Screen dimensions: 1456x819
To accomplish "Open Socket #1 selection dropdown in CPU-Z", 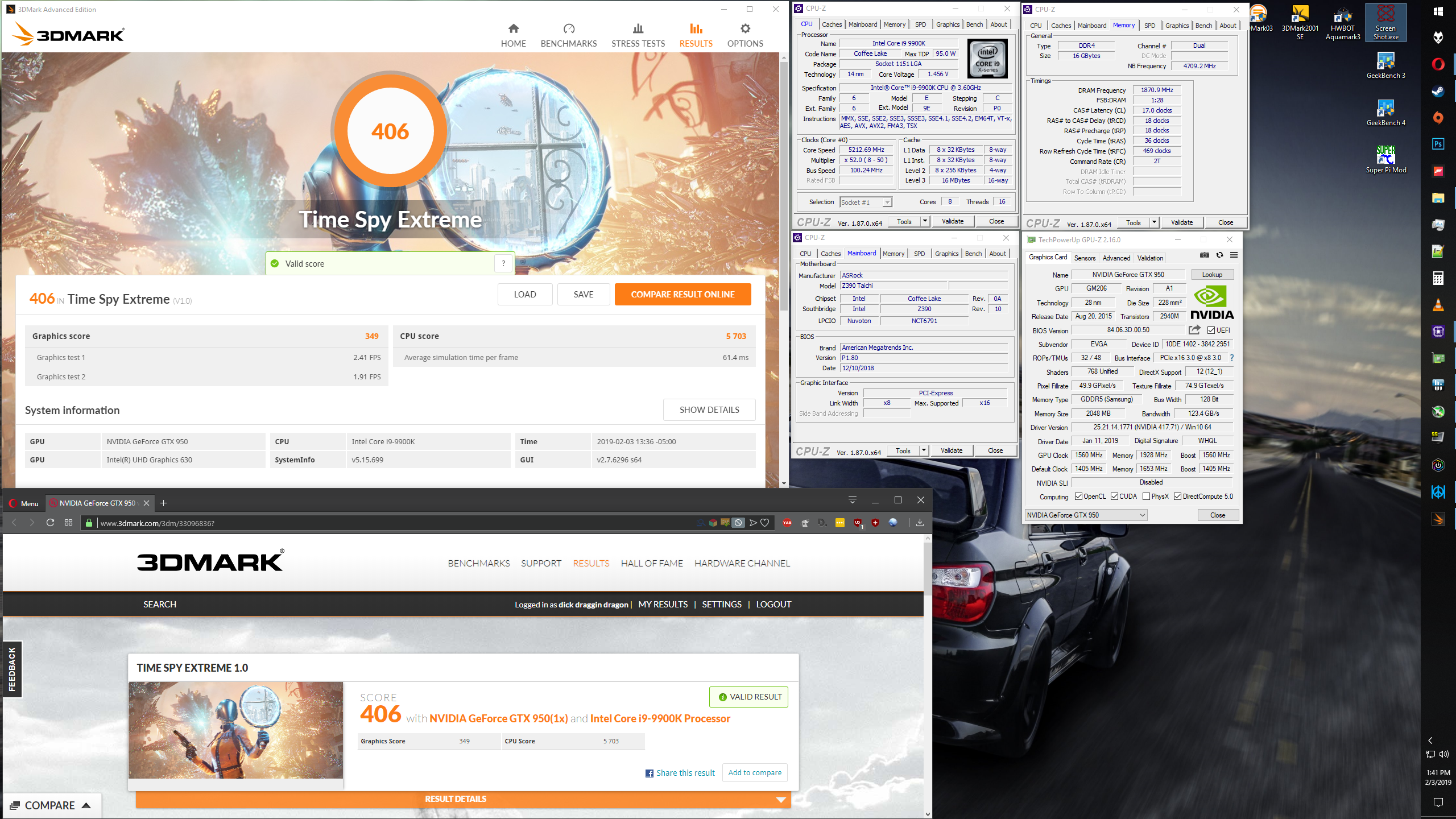I will tap(866, 202).
